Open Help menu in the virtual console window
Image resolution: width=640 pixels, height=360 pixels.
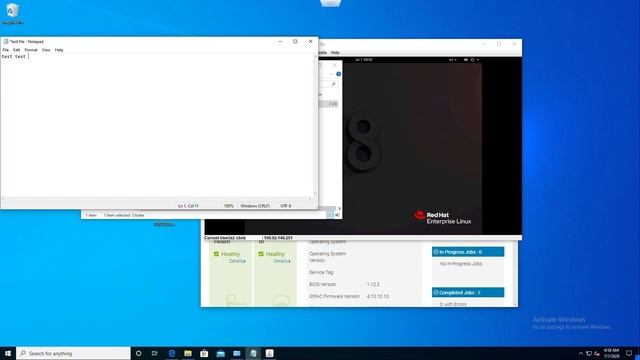click(335, 53)
